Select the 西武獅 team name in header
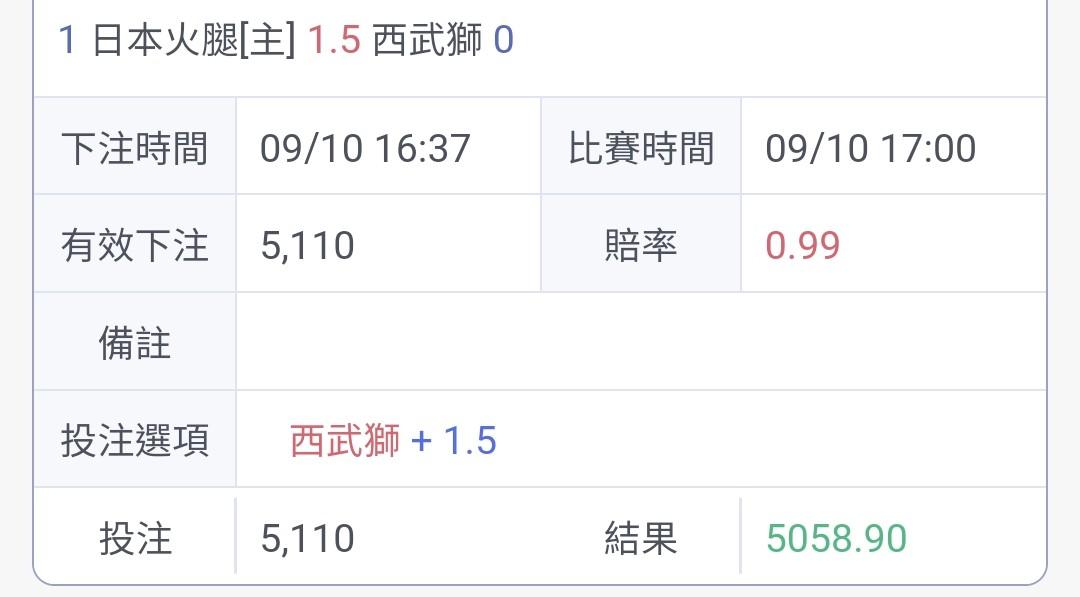1080x597 pixels. pos(427,39)
